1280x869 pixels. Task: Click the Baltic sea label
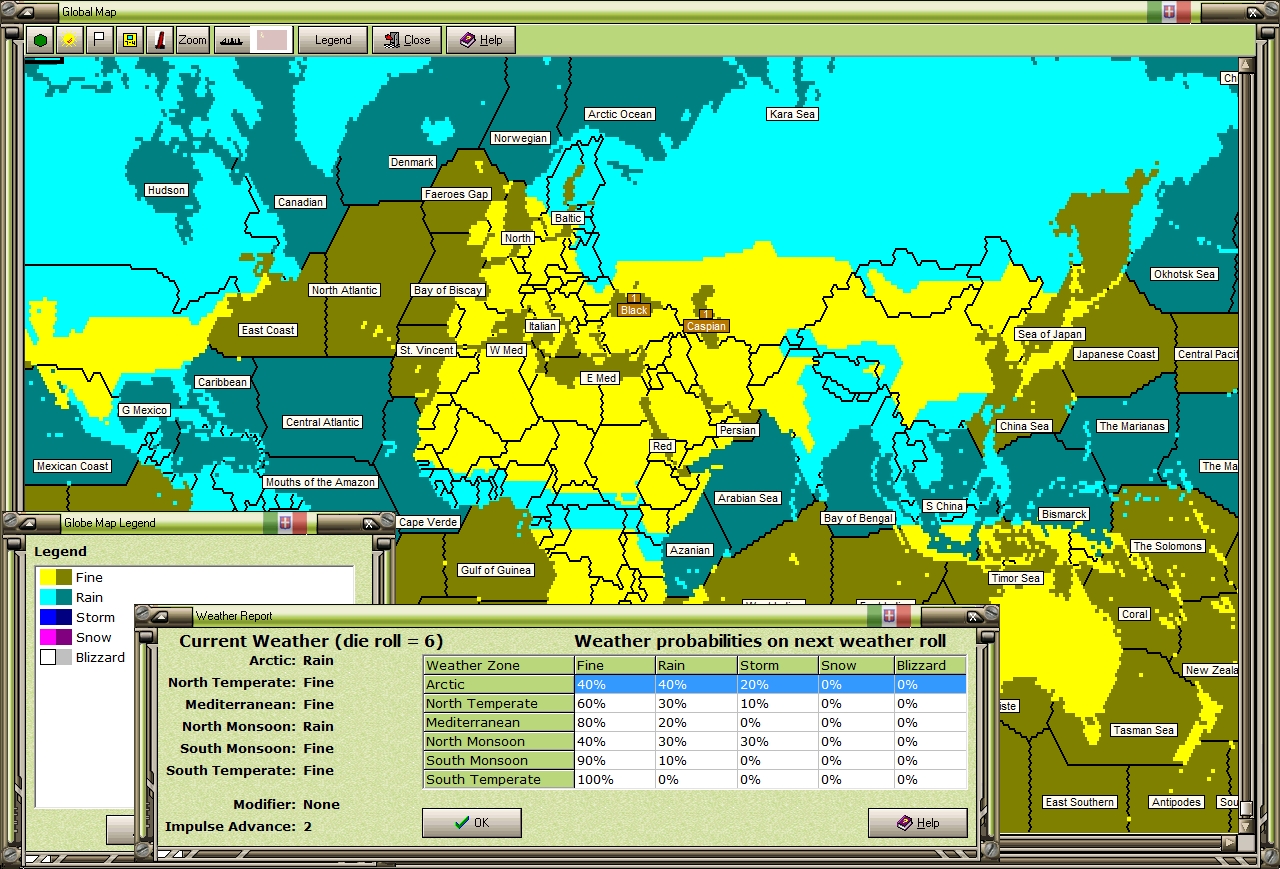(568, 218)
